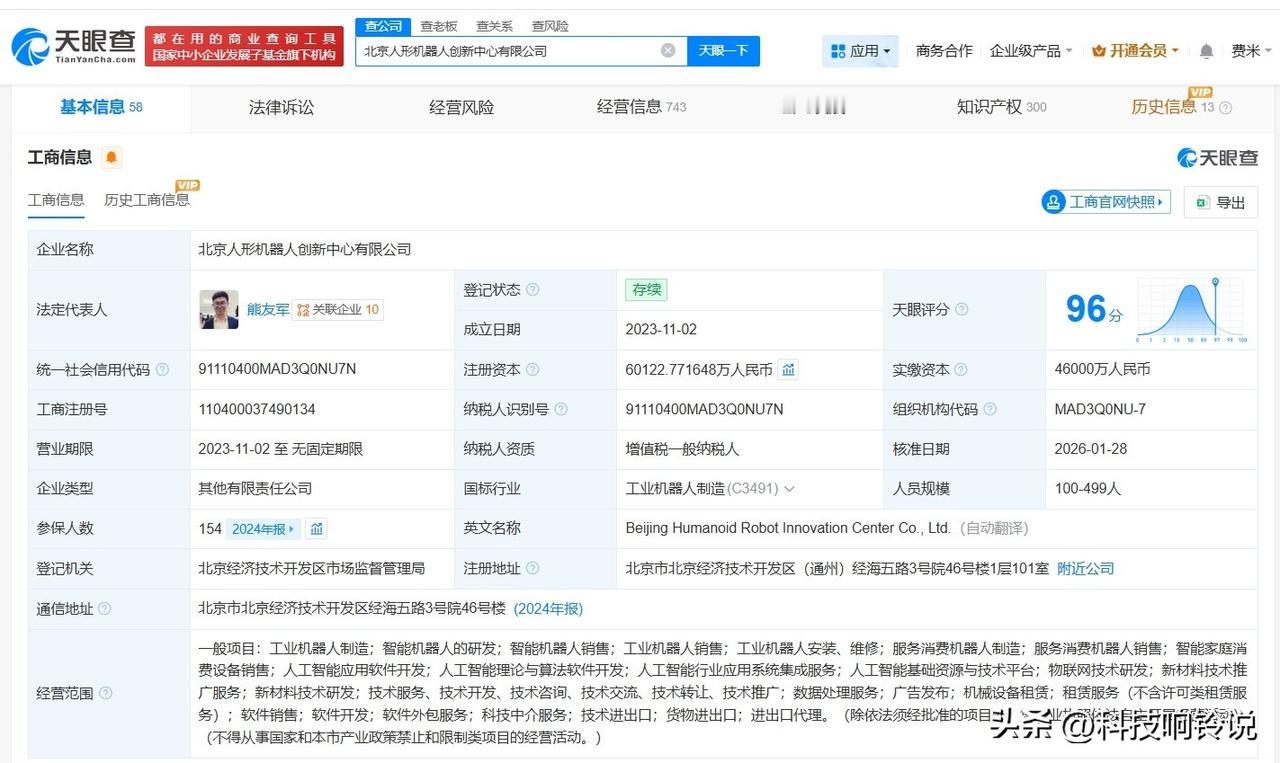Click the 导出 export button

pyautogui.click(x=1221, y=202)
